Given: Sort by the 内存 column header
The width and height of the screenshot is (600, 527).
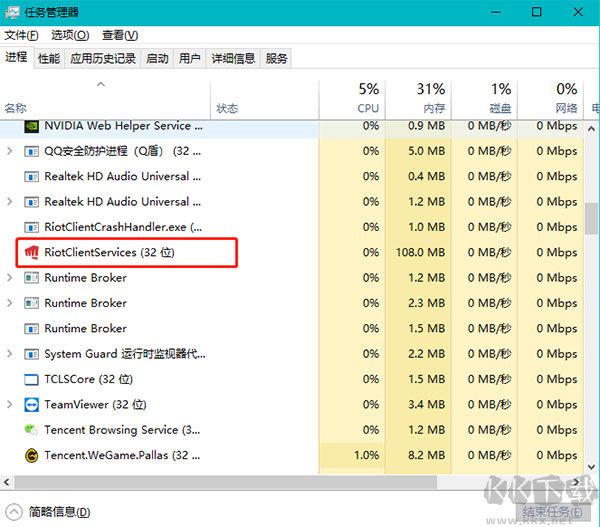Looking at the screenshot, I should [418, 98].
